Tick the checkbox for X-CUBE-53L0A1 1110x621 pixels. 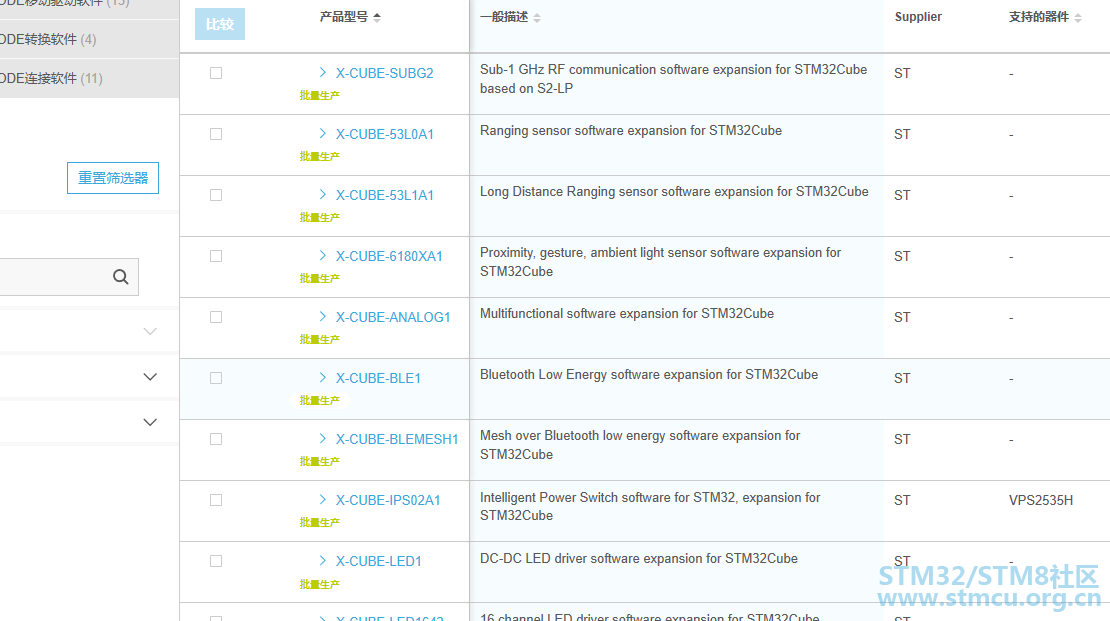point(216,134)
